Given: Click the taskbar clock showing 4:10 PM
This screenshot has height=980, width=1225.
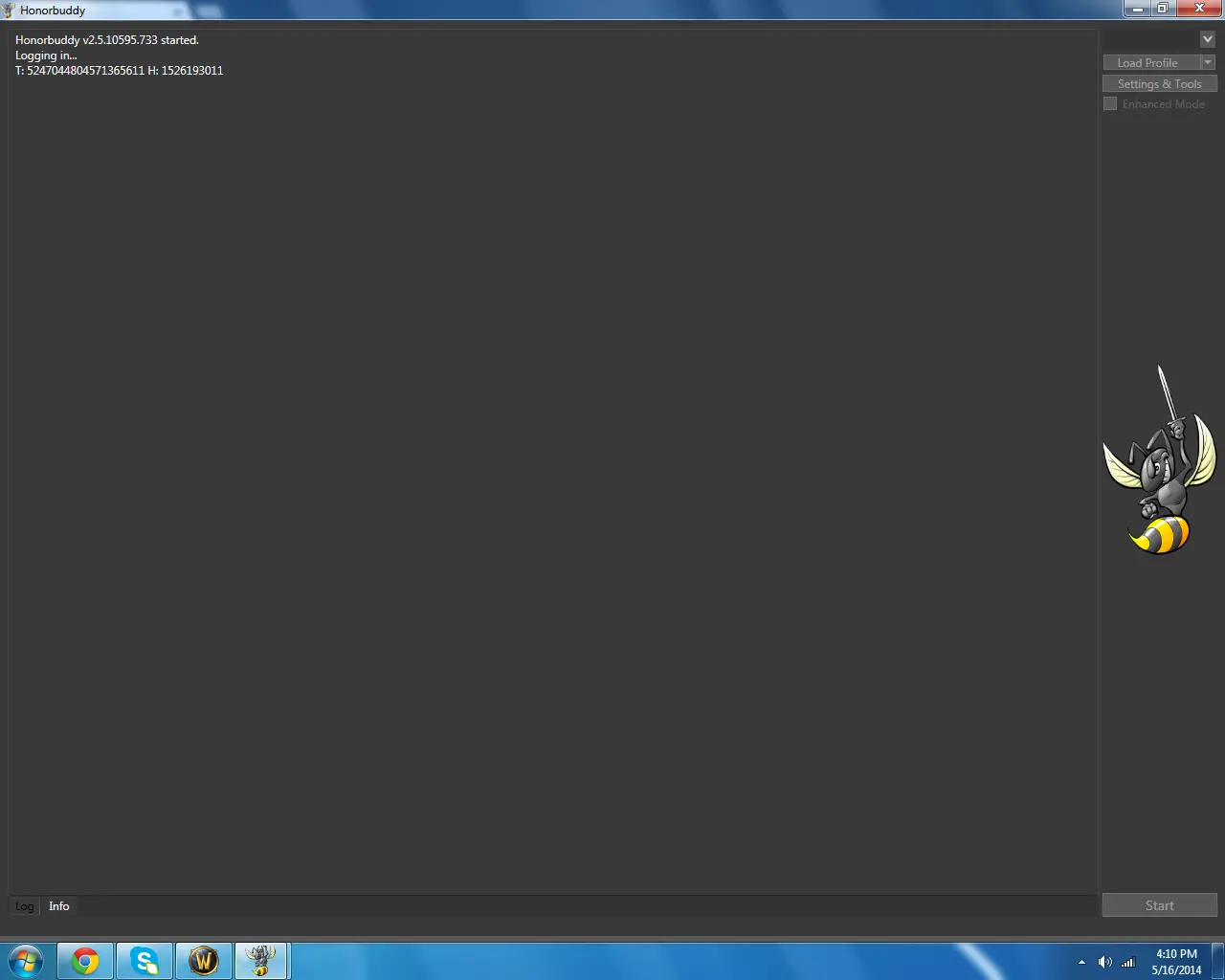Looking at the screenshot, I should coord(1176,962).
